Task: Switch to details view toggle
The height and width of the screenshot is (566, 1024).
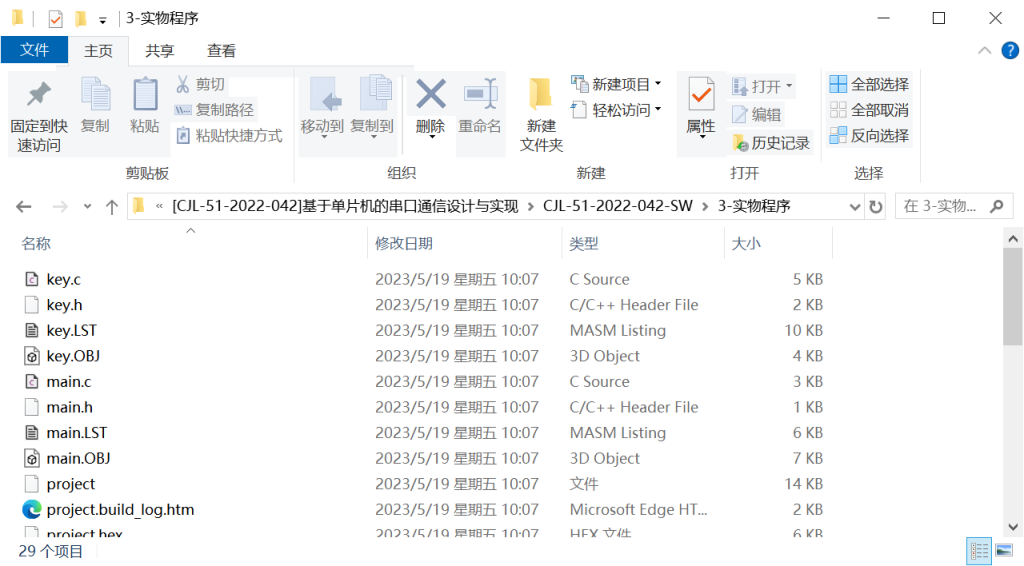Action: (x=978, y=551)
